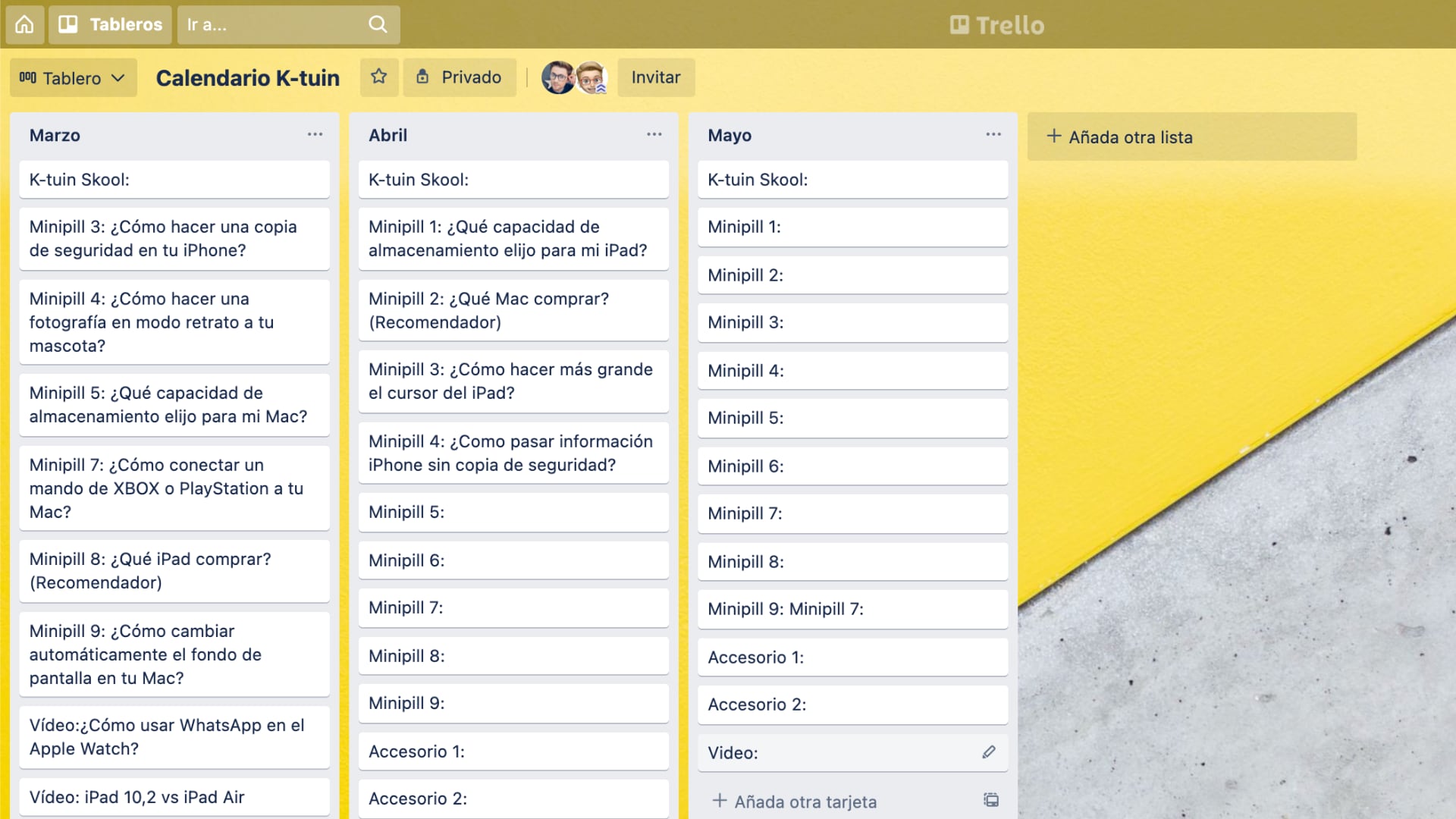
Task: Open Minipill 3 card in Mayo
Action: (x=852, y=322)
